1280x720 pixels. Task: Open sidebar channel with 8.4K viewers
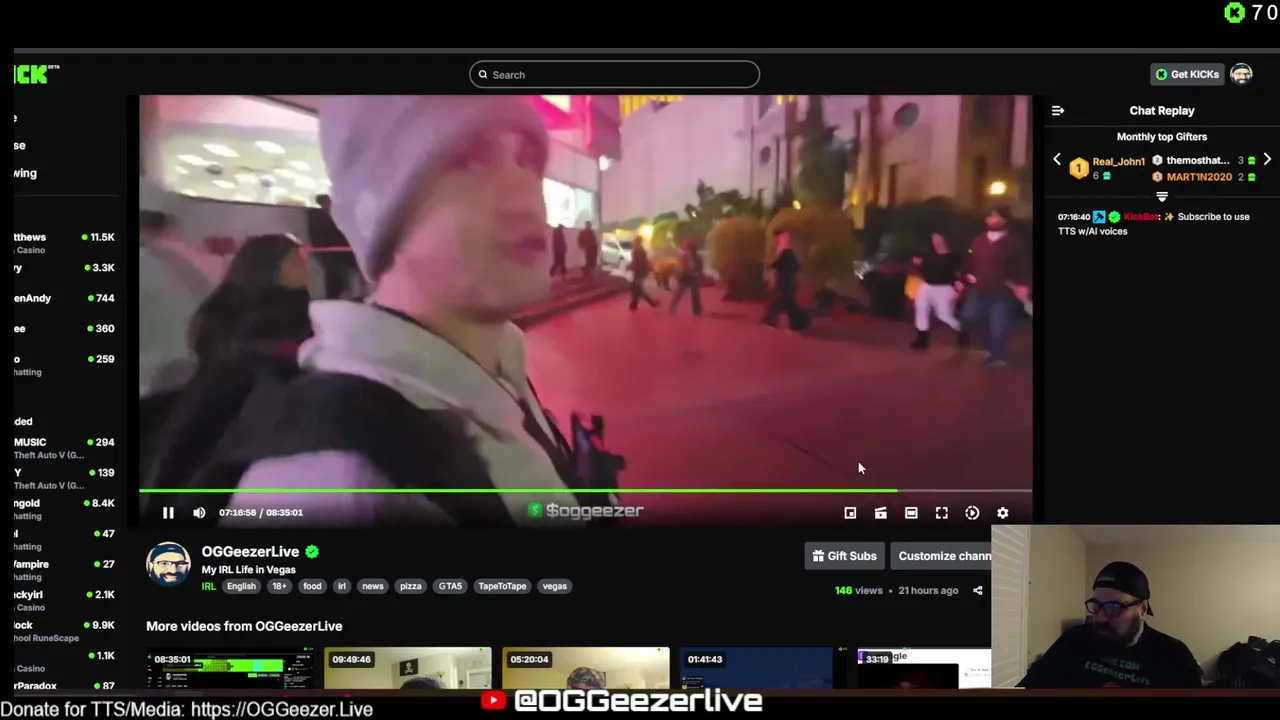coord(65,508)
